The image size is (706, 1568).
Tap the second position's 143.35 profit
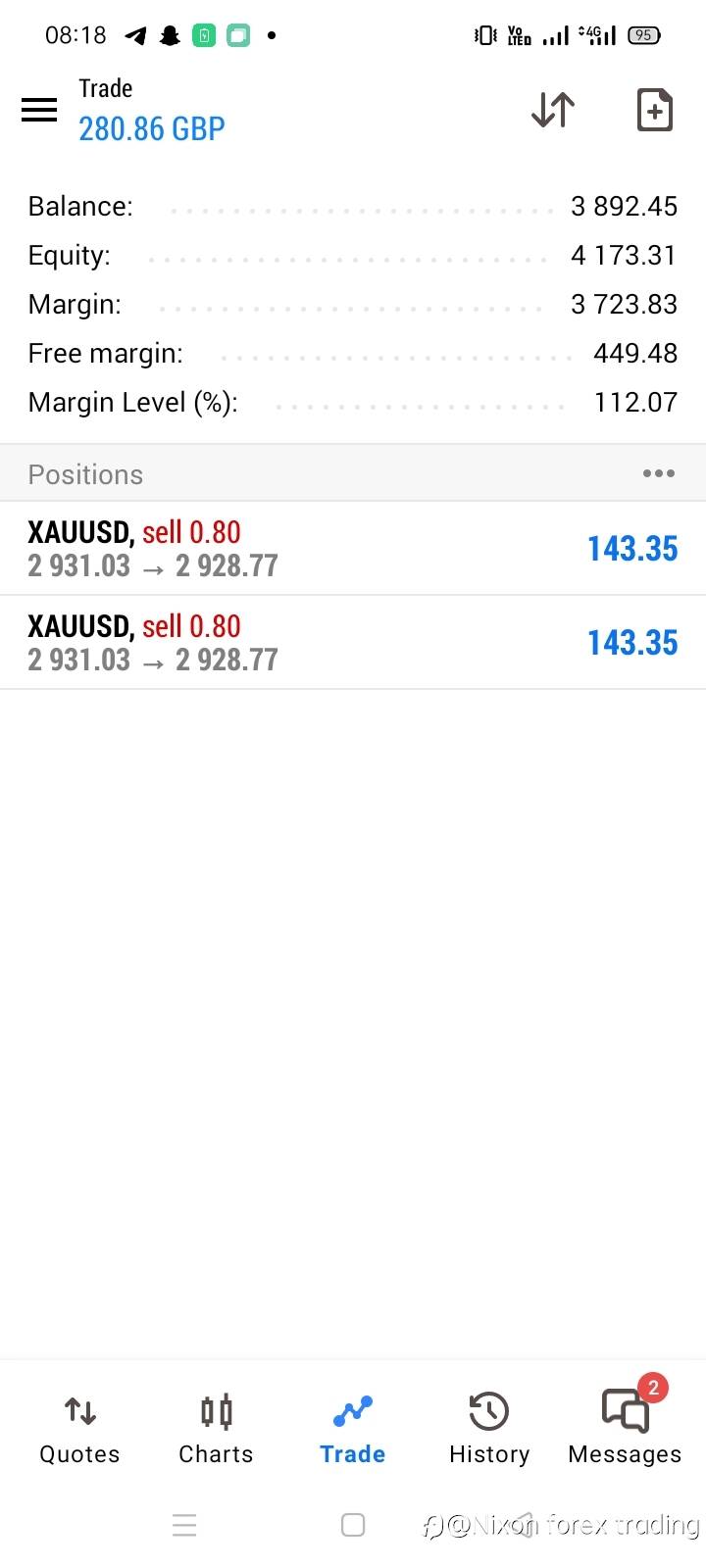coord(632,643)
